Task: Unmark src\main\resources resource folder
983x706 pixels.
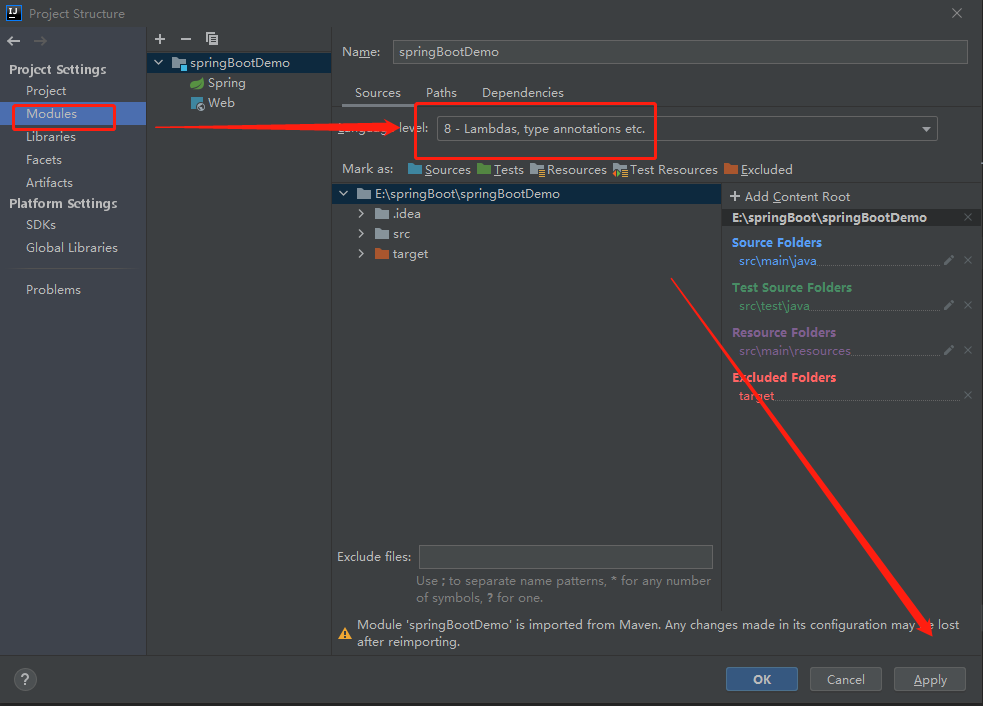Action: [968, 350]
